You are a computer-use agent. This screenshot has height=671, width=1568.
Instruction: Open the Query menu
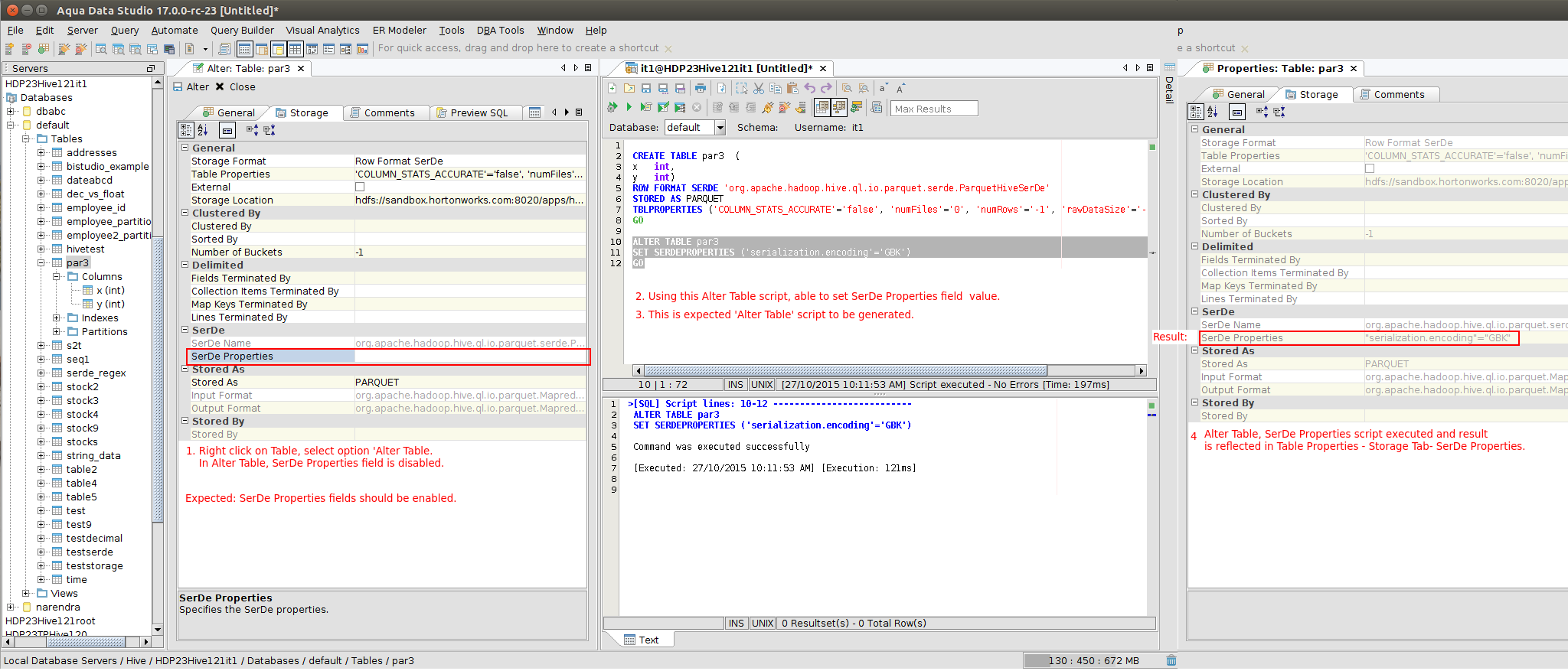[125, 31]
